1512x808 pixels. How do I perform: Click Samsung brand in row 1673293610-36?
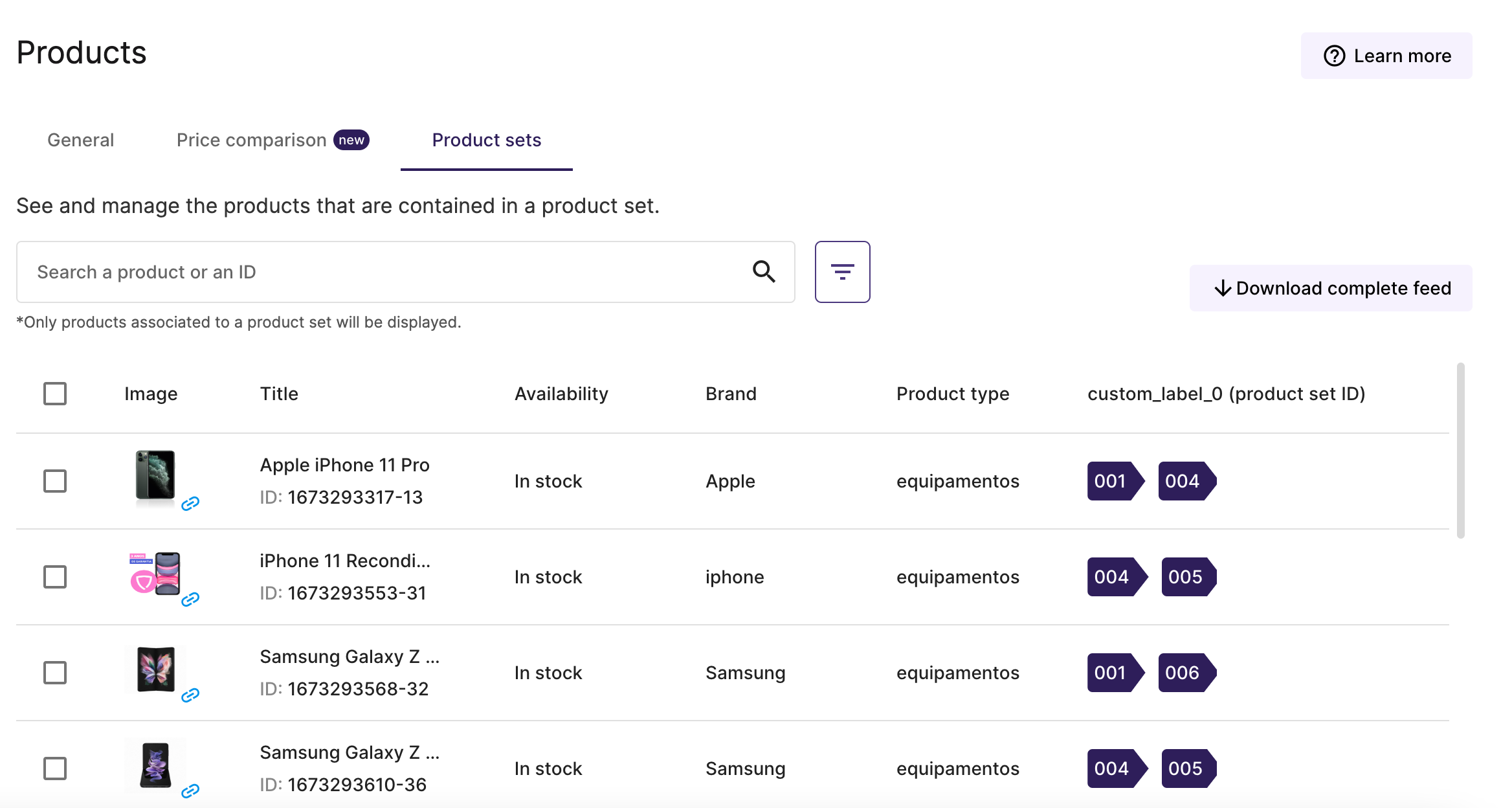pos(745,769)
